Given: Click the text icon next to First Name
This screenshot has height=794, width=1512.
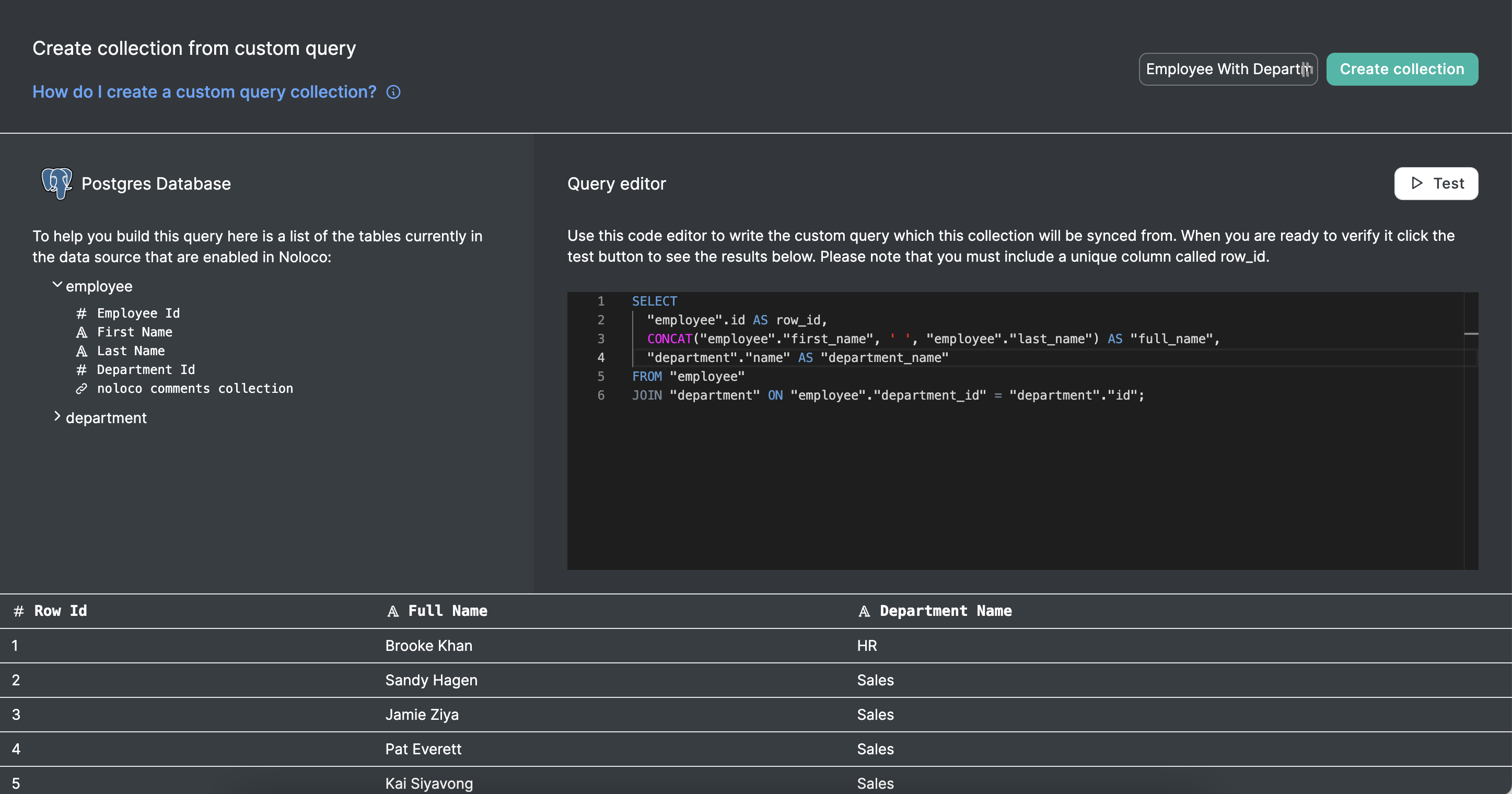Looking at the screenshot, I should point(82,332).
